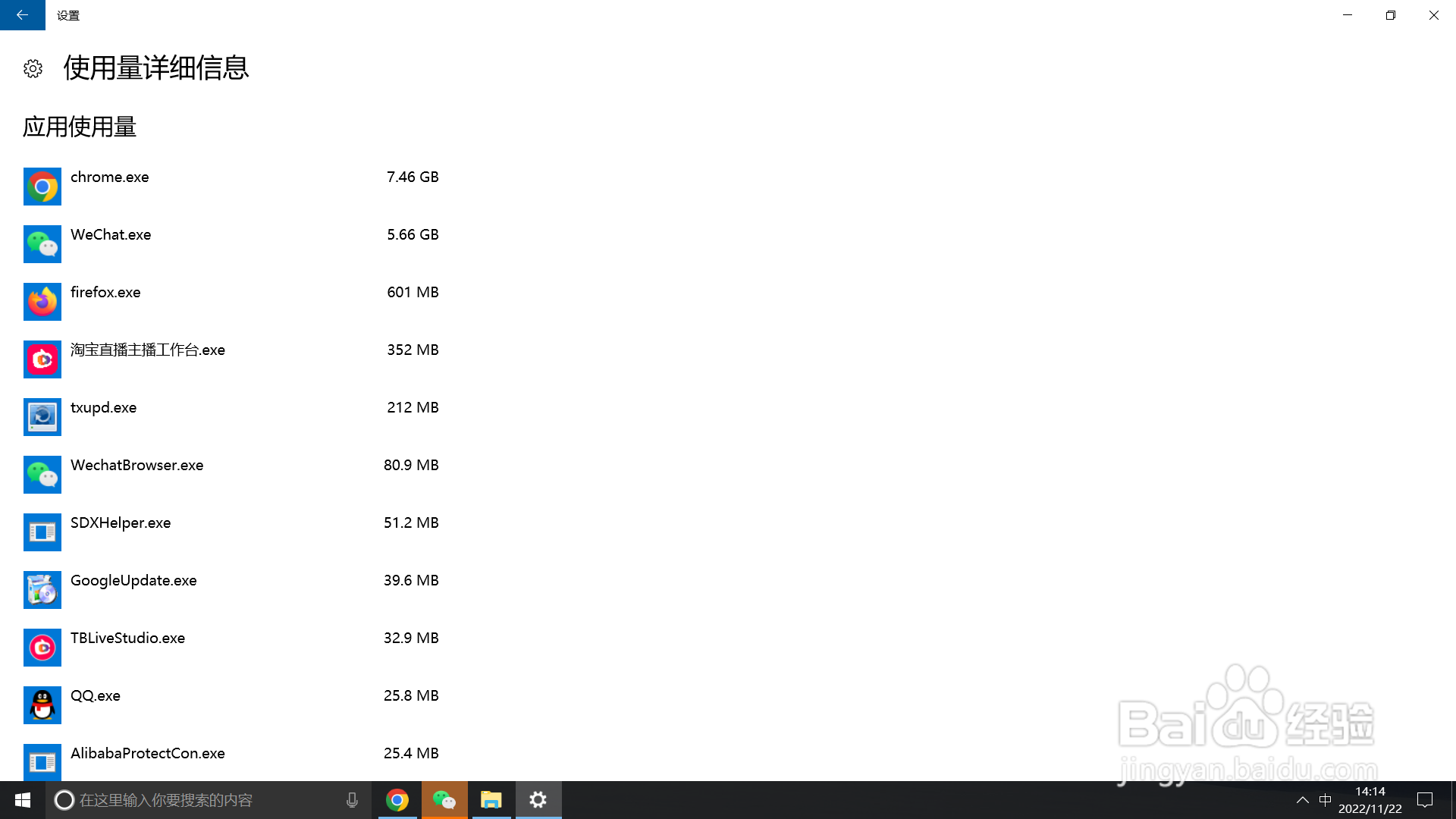Select the txupd.exe name text

click(x=104, y=408)
